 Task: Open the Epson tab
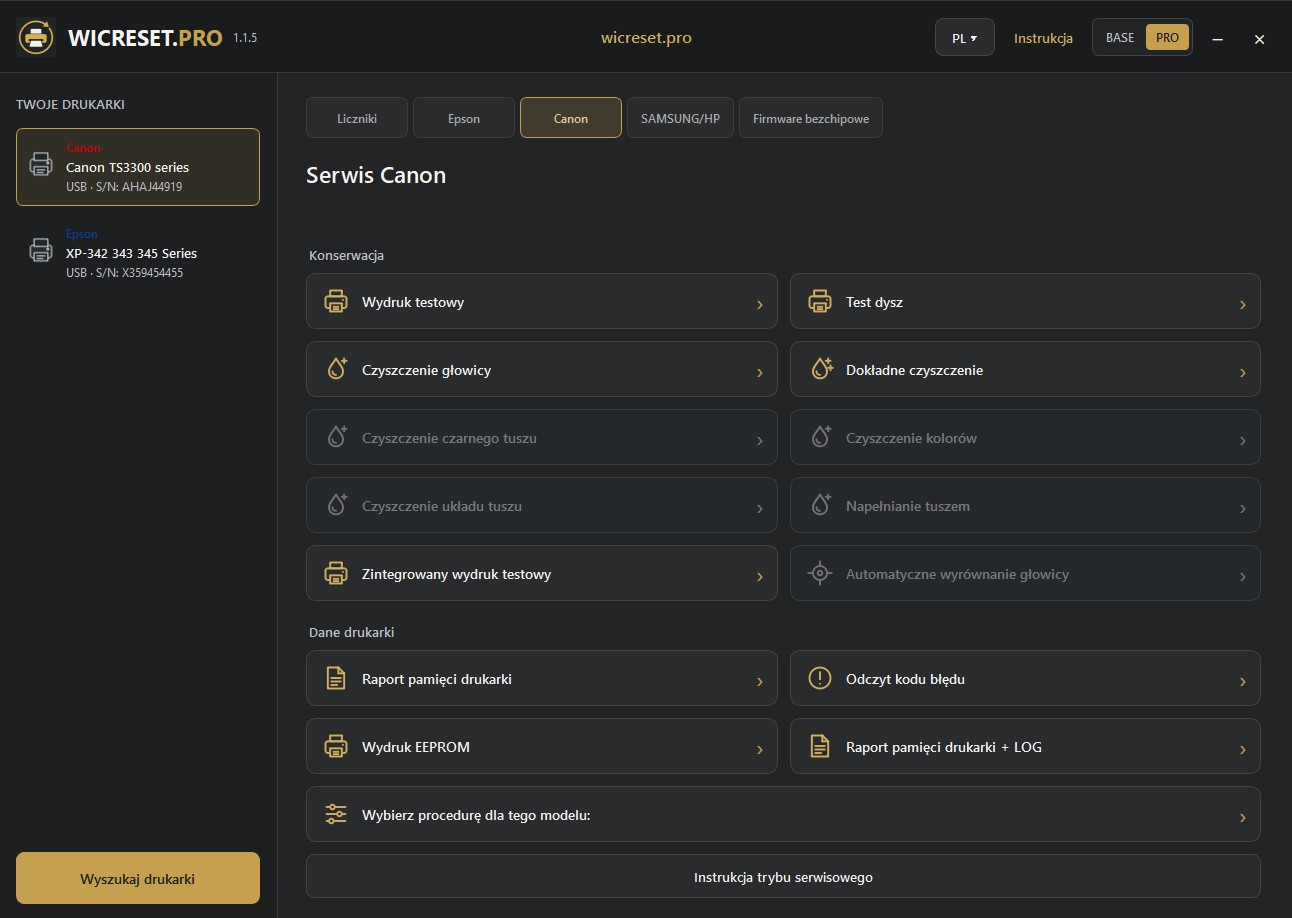click(x=464, y=118)
